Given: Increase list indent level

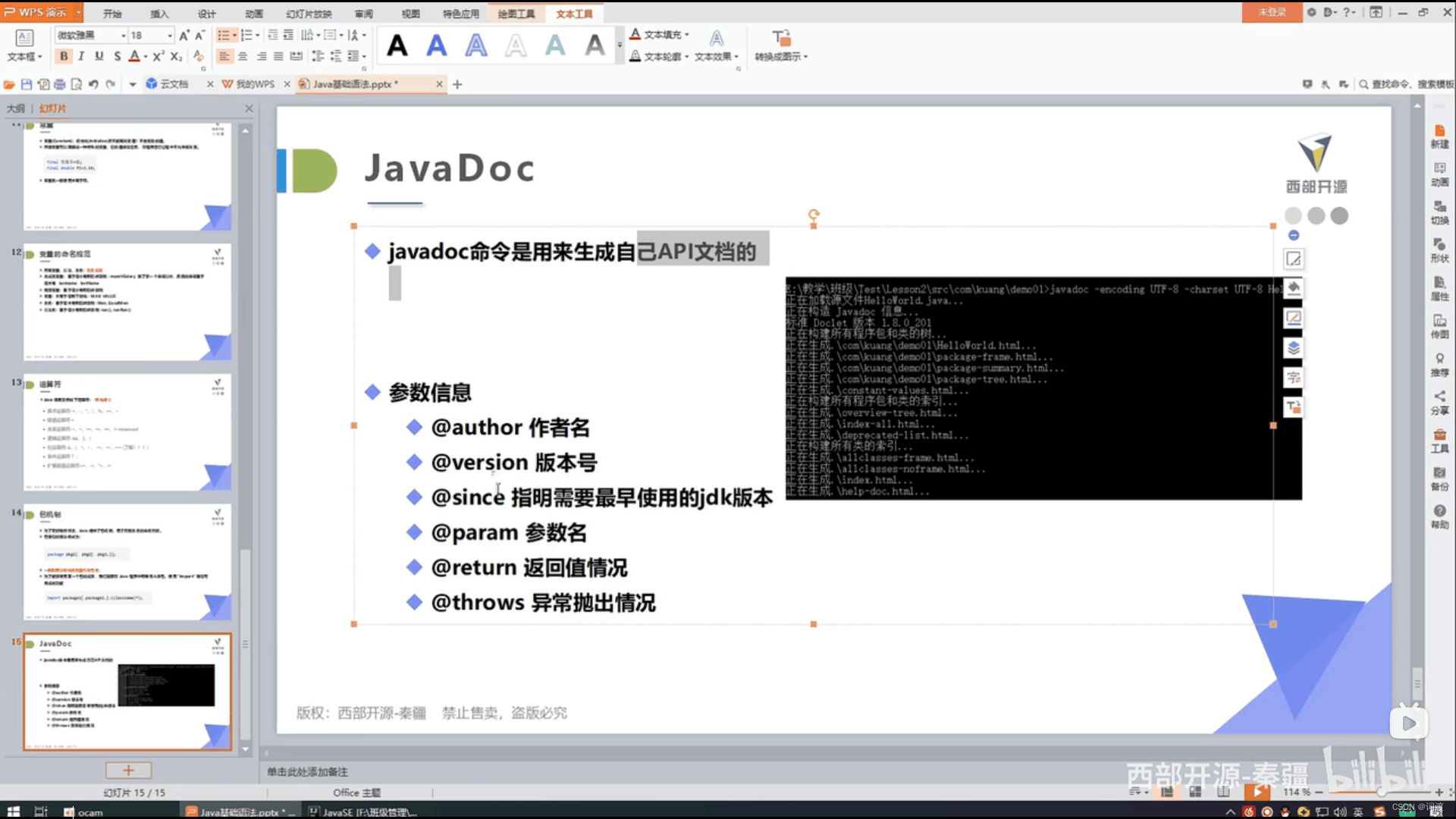Looking at the screenshot, I should 288,35.
